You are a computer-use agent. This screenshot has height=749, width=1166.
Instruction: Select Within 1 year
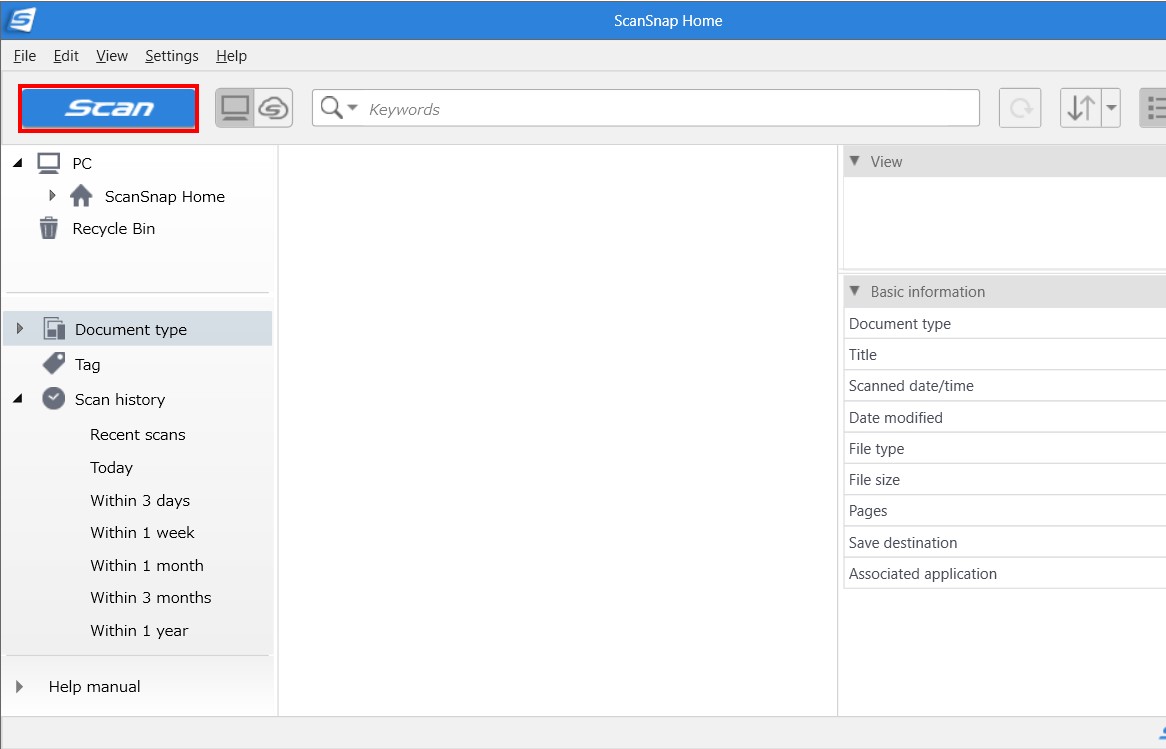(x=139, y=630)
